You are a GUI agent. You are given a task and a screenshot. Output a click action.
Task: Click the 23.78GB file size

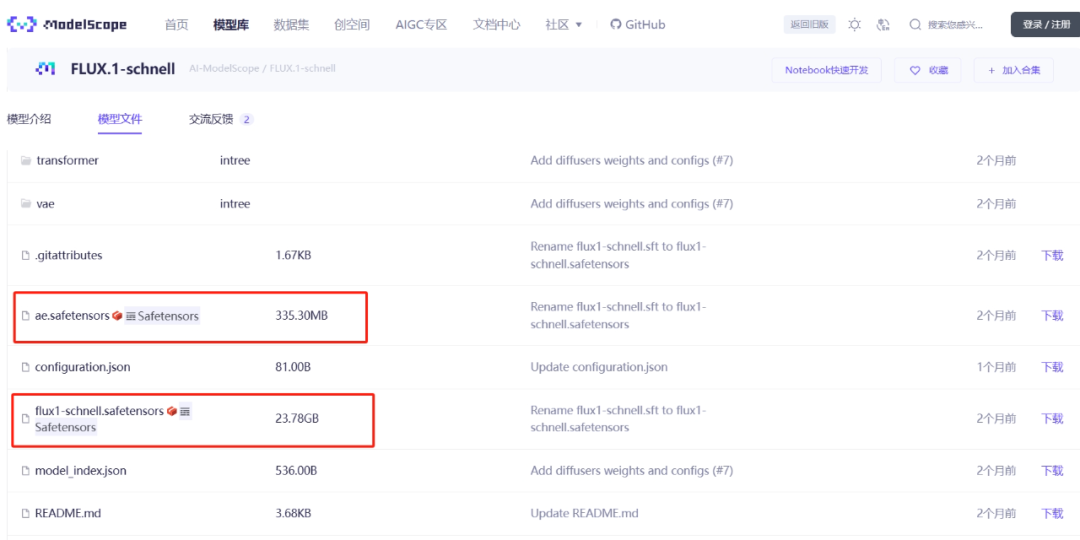tap(297, 419)
